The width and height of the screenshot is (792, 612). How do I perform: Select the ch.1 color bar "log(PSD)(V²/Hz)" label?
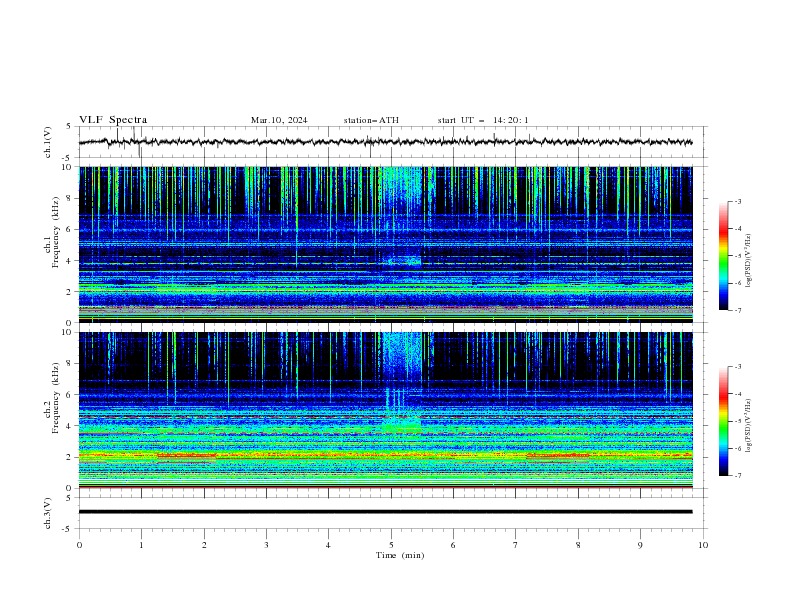(x=748, y=261)
